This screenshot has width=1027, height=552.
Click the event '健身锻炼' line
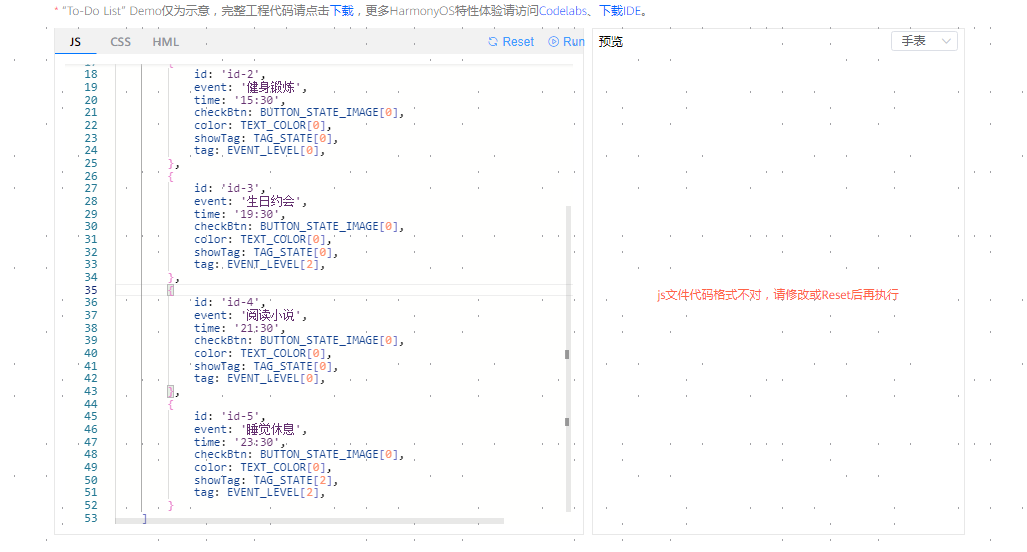(x=250, y=88)
